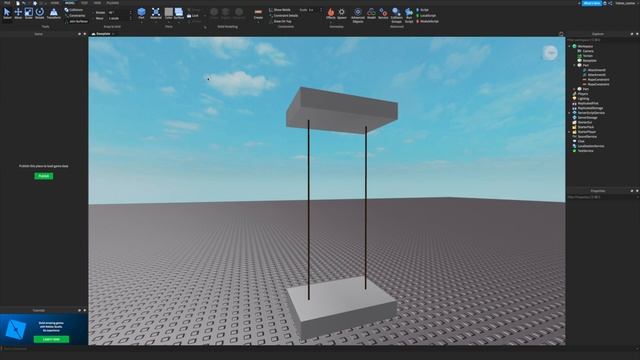Image resolution: width=640 pixels, height=360 pixels.
Task: Toggle the Move snap checkbox
Action: point(93,18)
